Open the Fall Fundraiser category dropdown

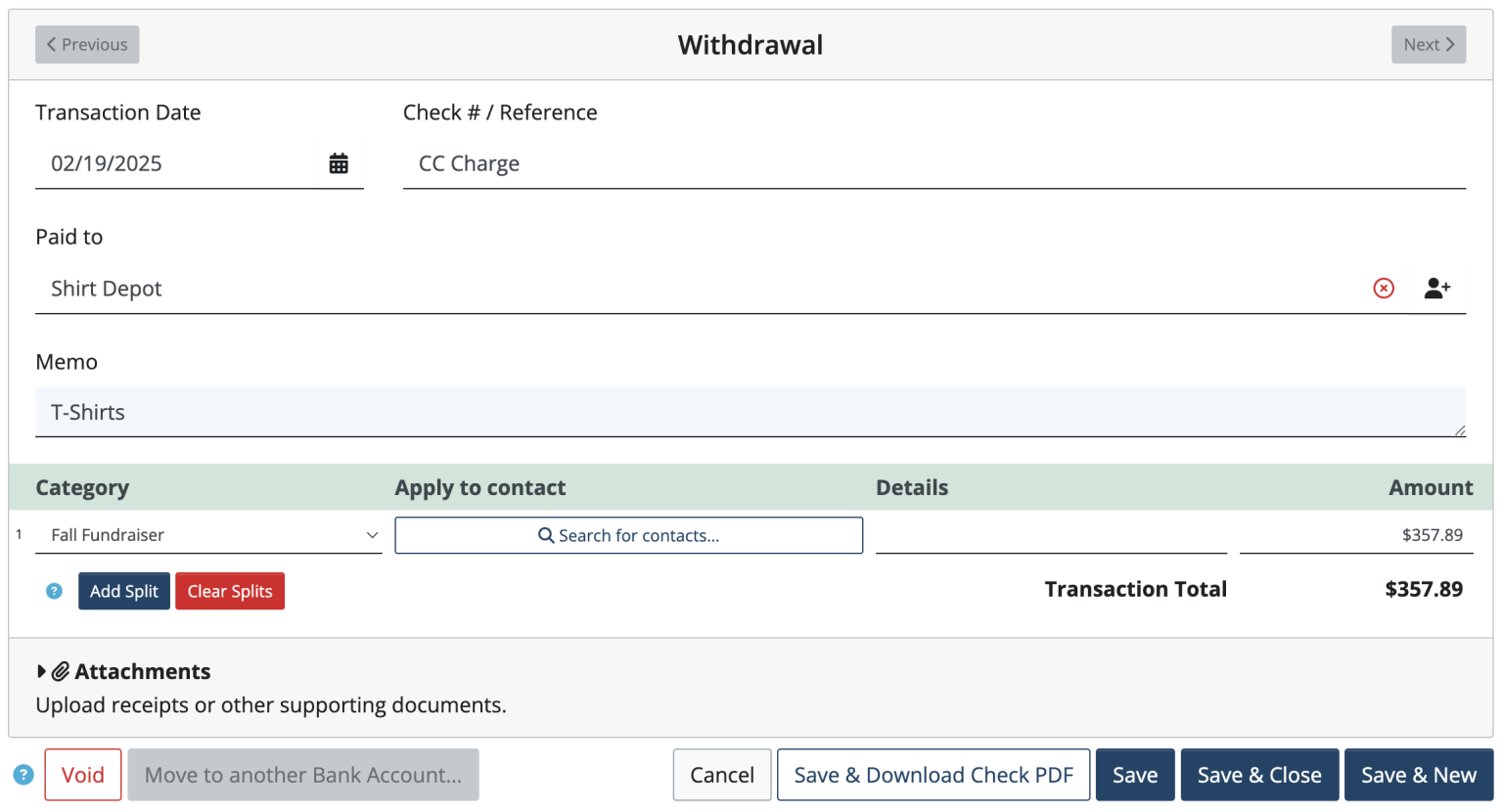point(208,535)
